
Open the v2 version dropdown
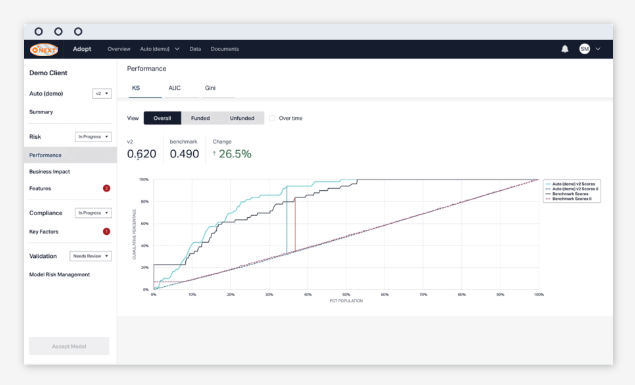click(102, 94)
